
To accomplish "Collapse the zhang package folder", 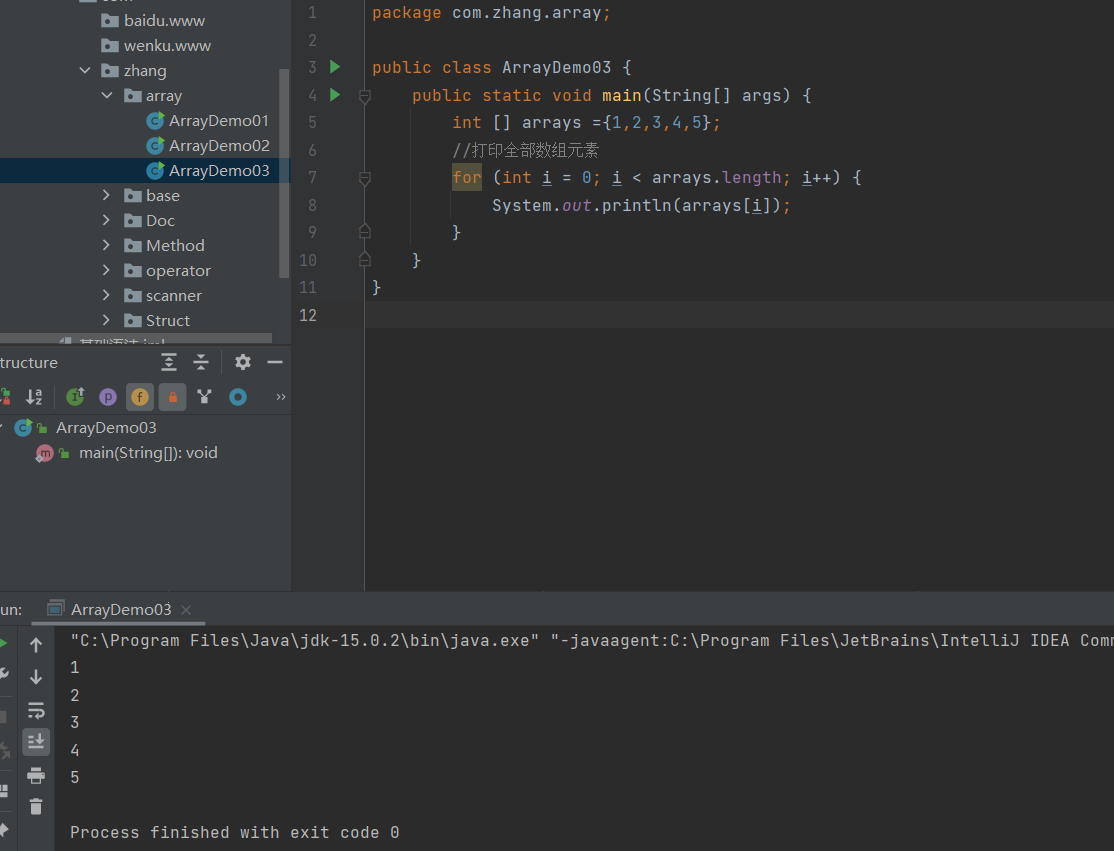I will [85, 70].
